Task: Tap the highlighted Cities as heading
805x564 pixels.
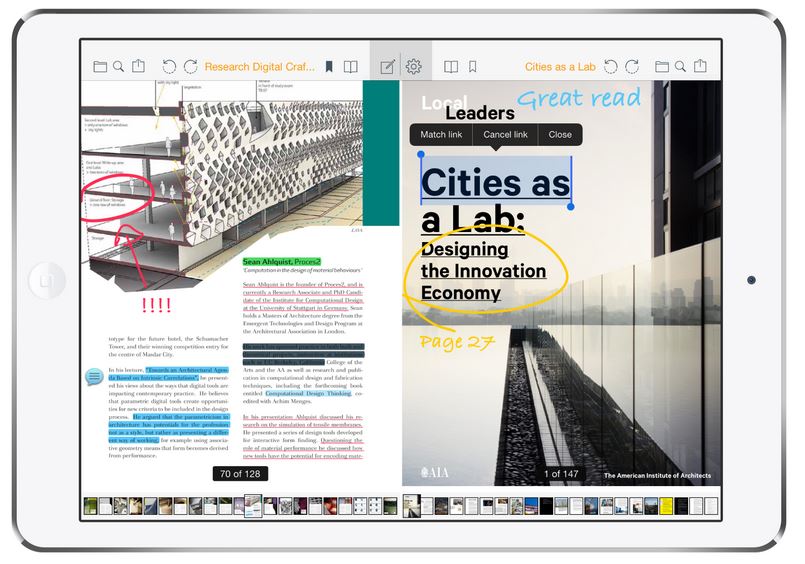Action: (495, 182)
